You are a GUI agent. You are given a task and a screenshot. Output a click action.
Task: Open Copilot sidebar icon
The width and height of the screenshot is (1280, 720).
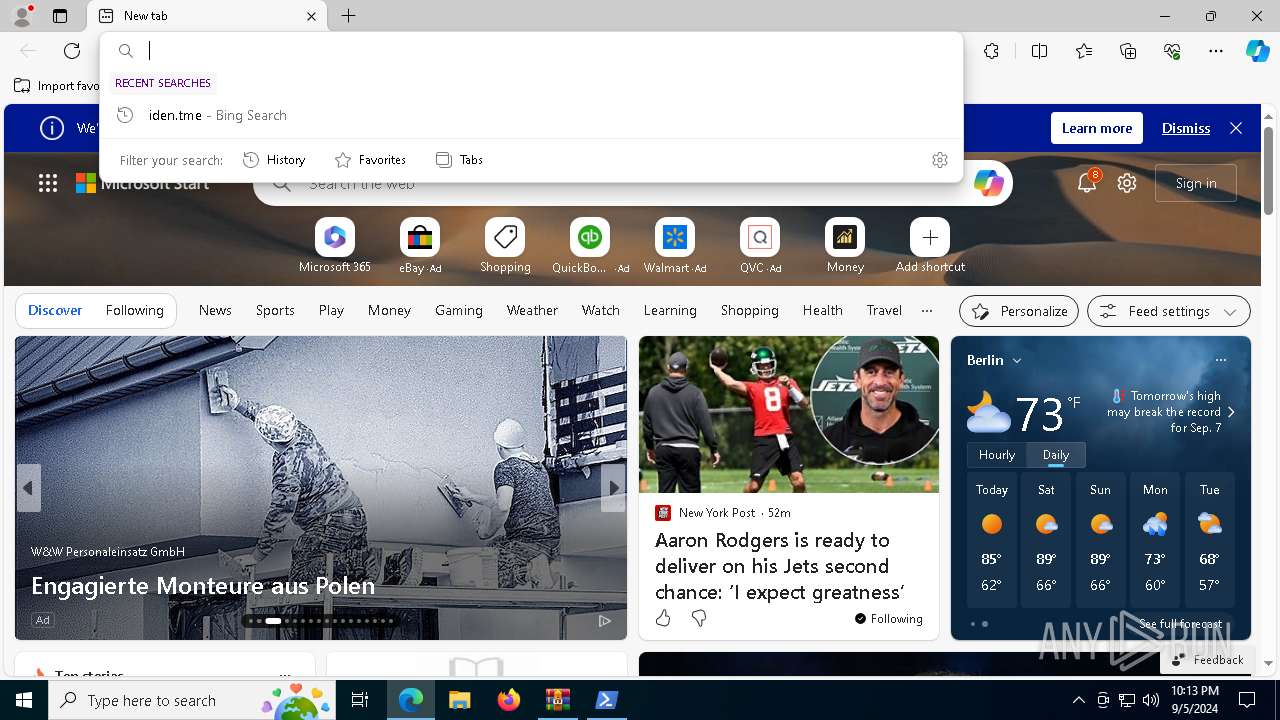pyautogui.click(x=1257, y=51)
